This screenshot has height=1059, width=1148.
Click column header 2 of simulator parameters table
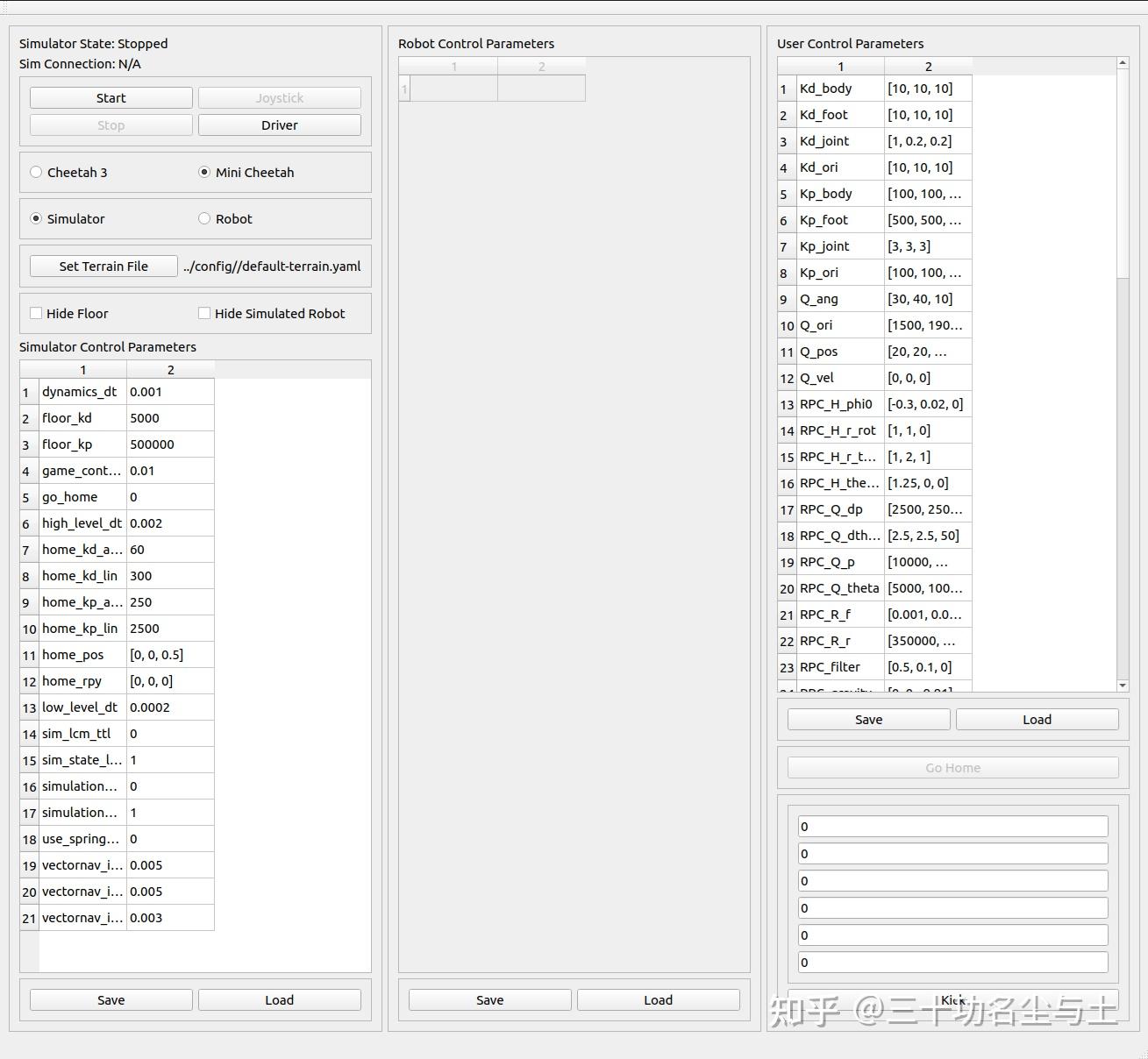(x=170, y=370)
